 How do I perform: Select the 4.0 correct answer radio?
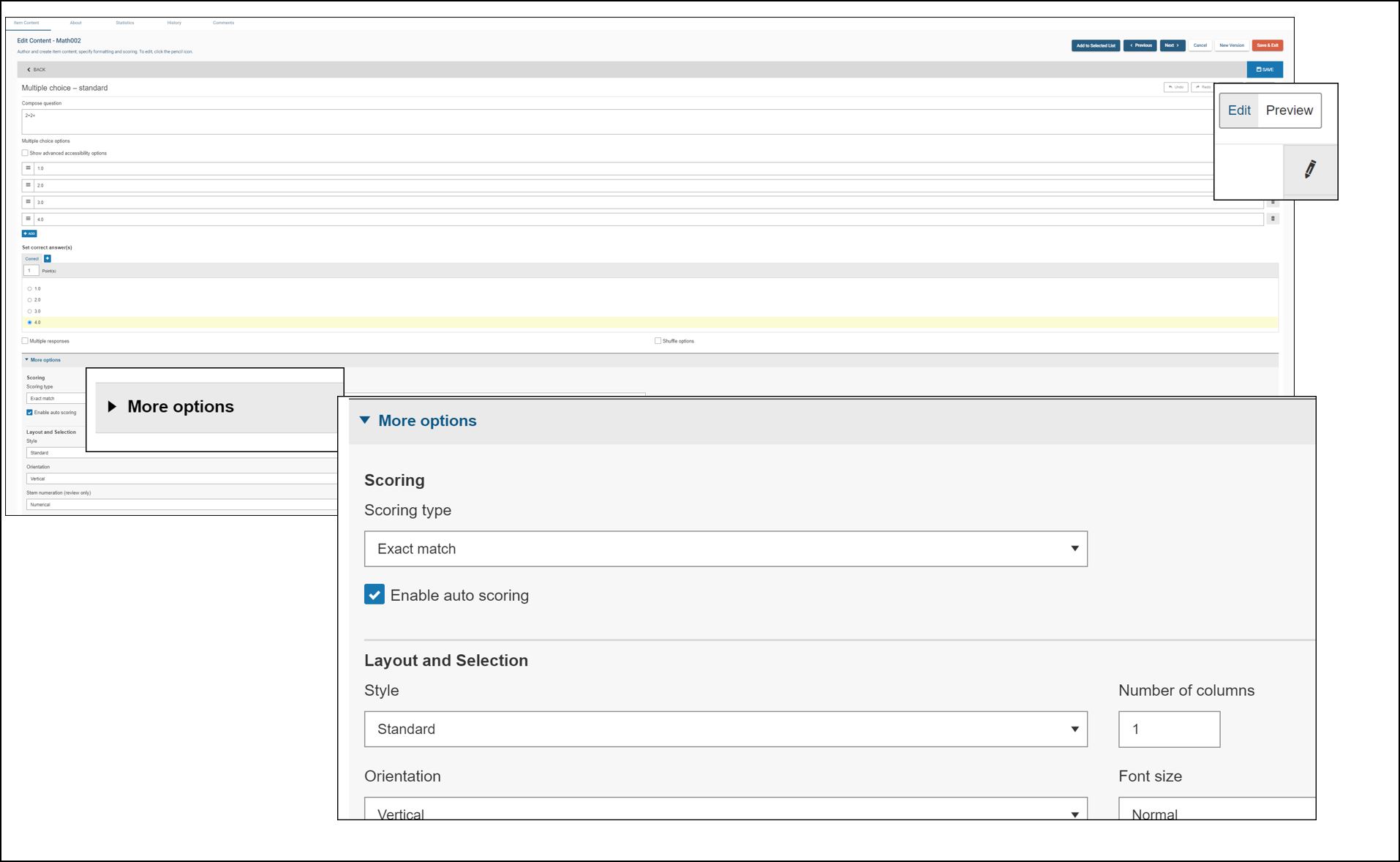30,323
